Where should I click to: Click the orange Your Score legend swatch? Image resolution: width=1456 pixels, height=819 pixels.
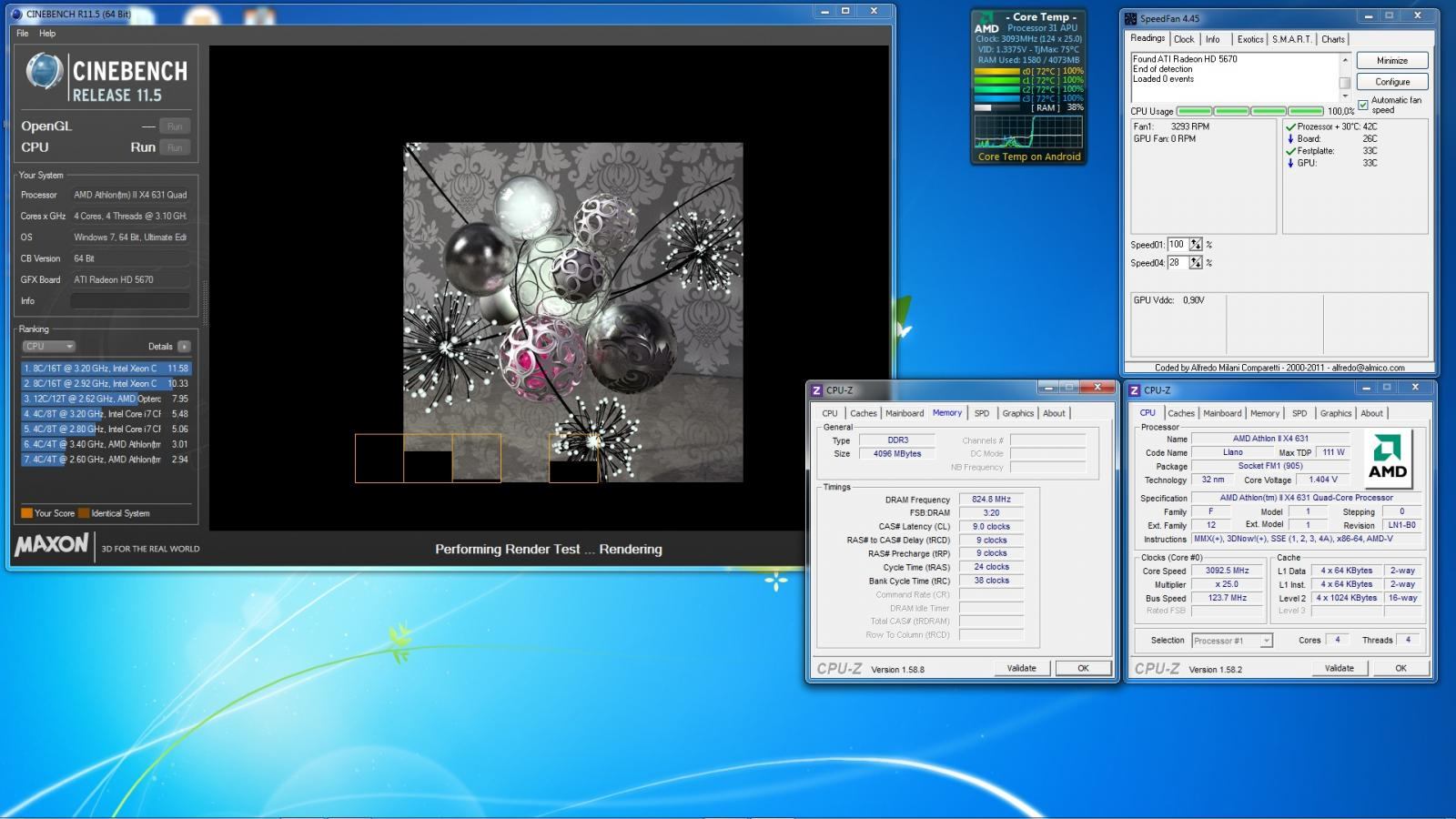click(x=27, y=513)
